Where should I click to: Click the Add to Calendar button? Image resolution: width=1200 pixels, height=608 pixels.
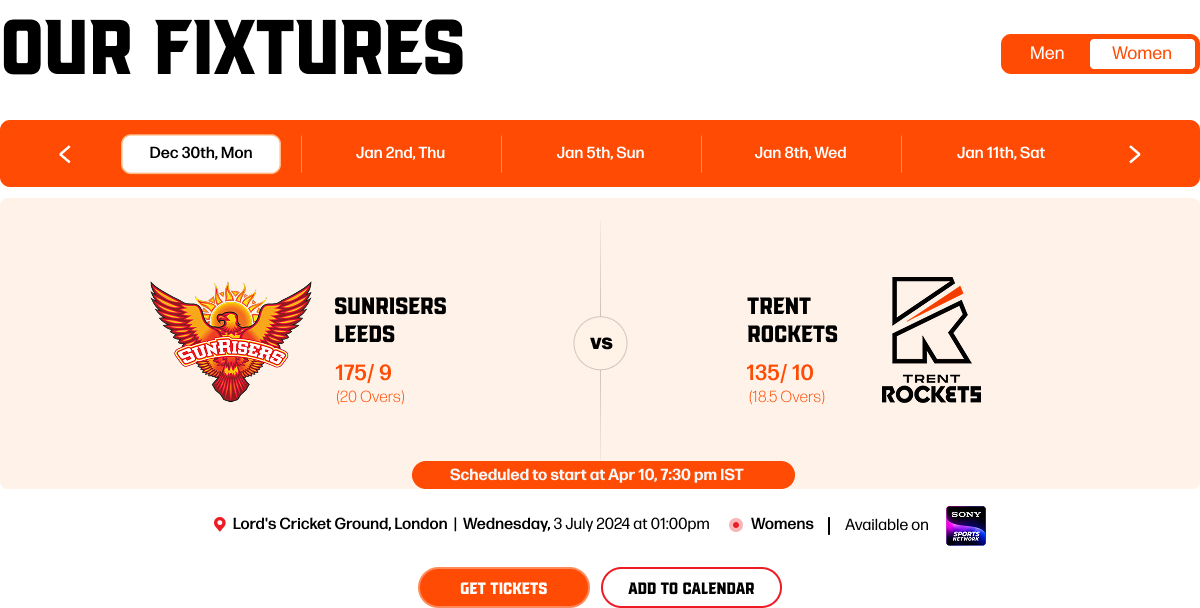[x=691, y=588]
